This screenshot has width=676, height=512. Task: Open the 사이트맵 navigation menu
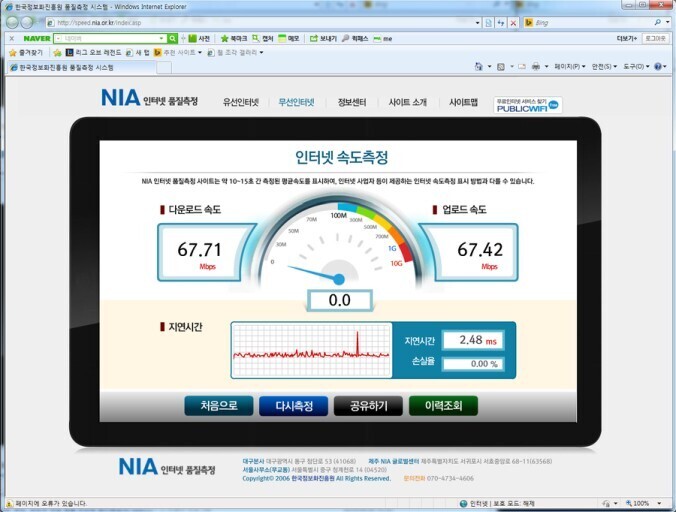463,103
